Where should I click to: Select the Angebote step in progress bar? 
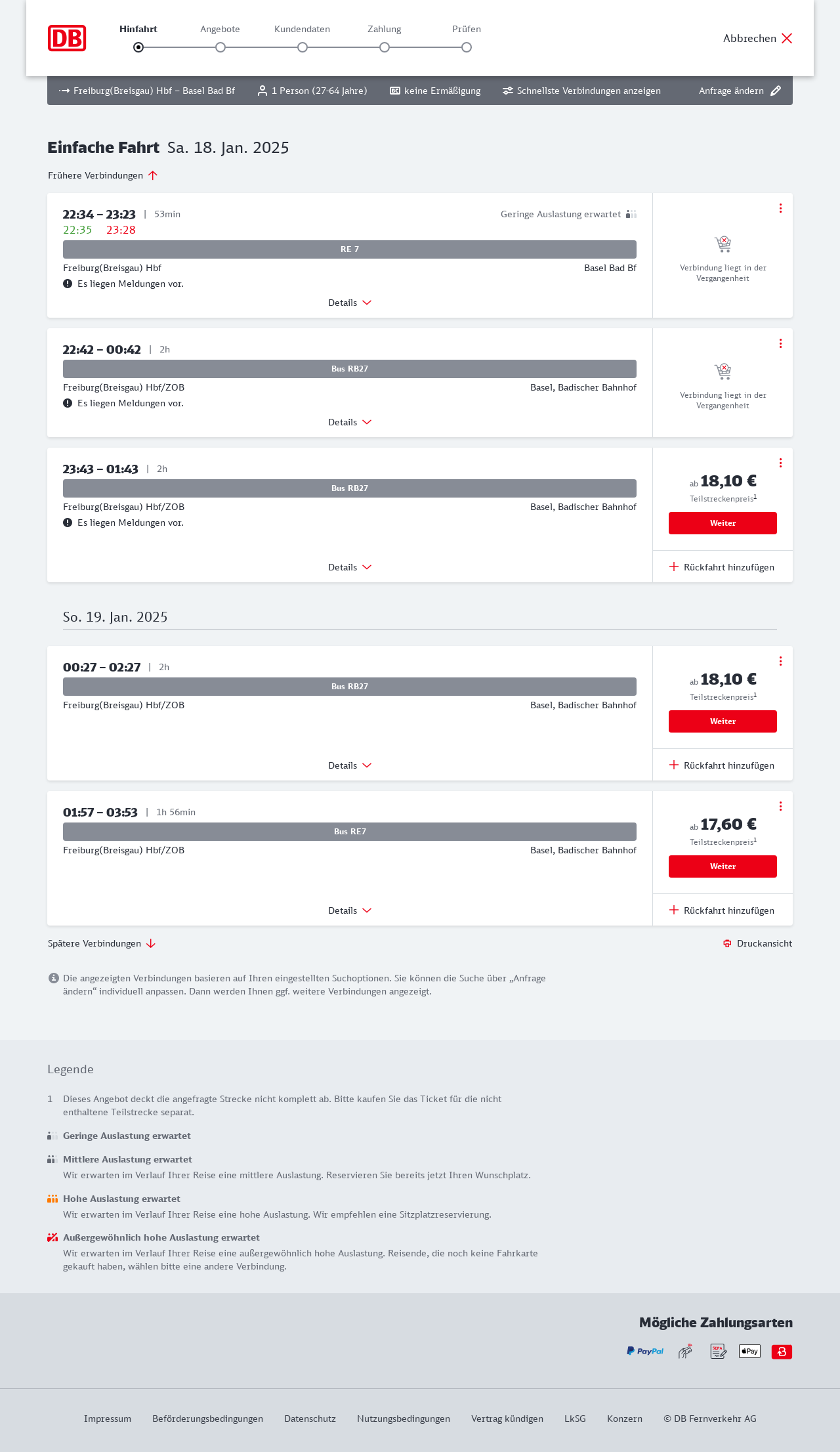[220, 47]
